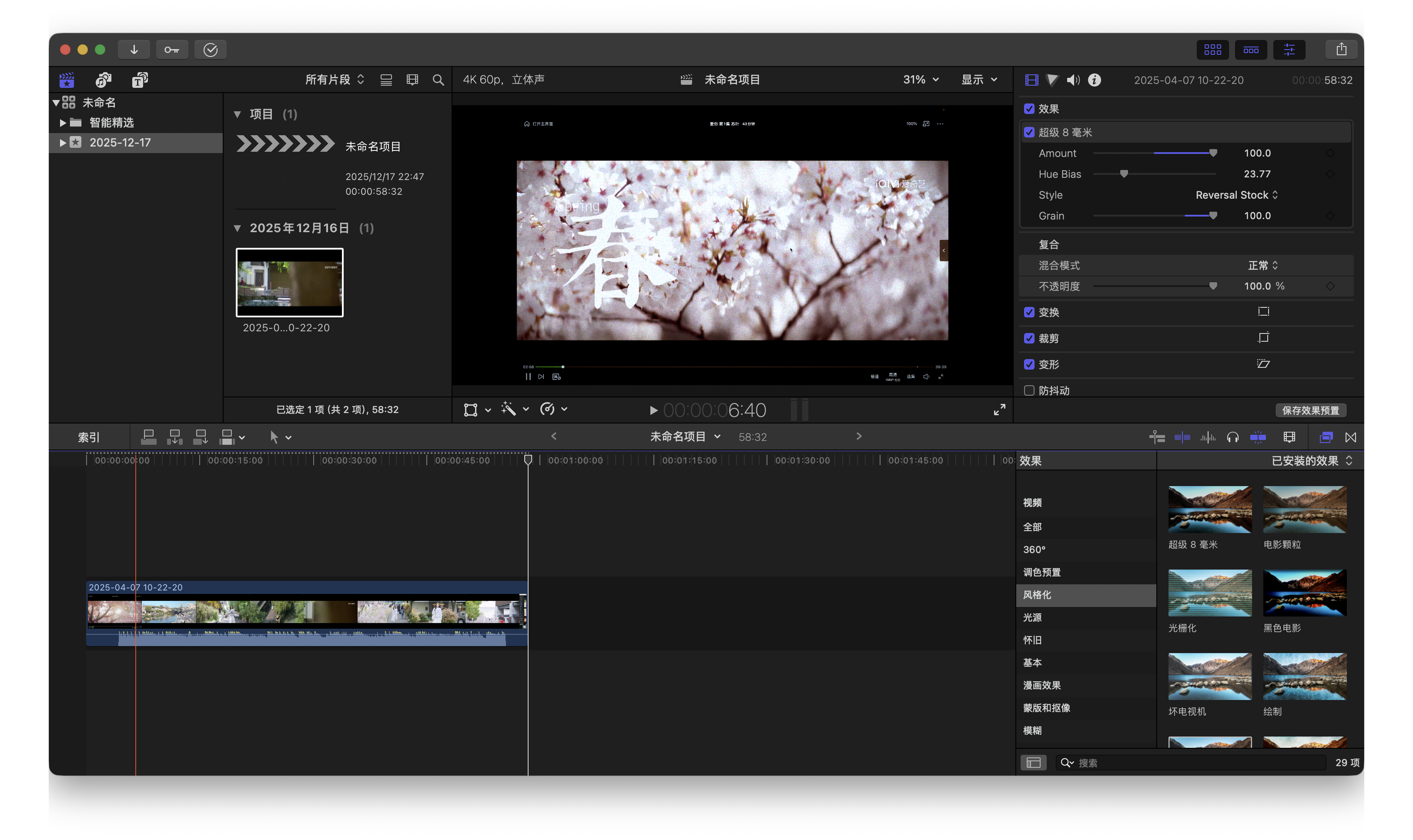Select the 光源 effects category
Viewport: 1413px width, 840px height.
tap(1032, 617)
